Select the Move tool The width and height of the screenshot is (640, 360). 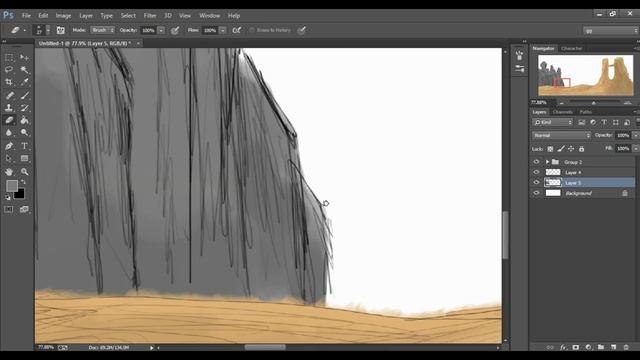point(24,58)
